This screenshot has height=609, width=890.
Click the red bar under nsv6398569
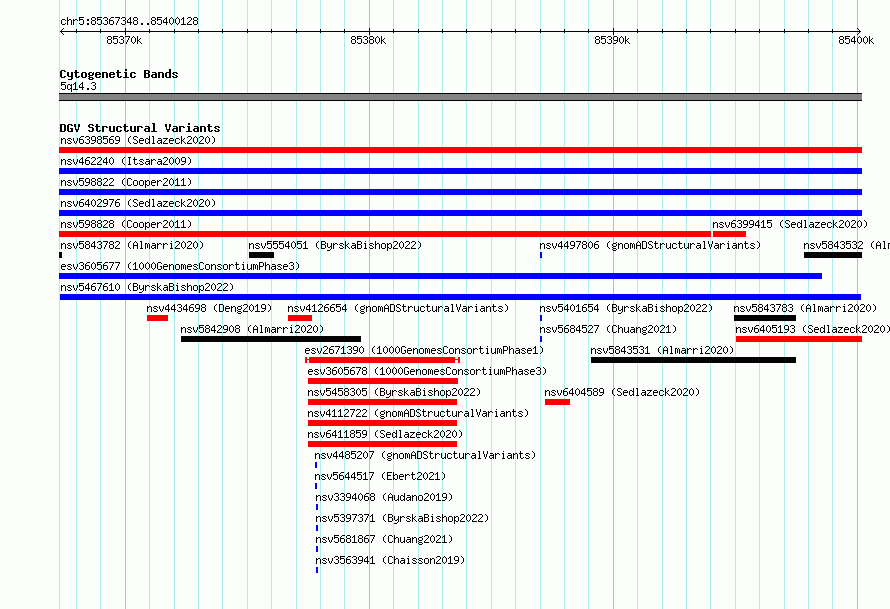[x=460, y=150]
